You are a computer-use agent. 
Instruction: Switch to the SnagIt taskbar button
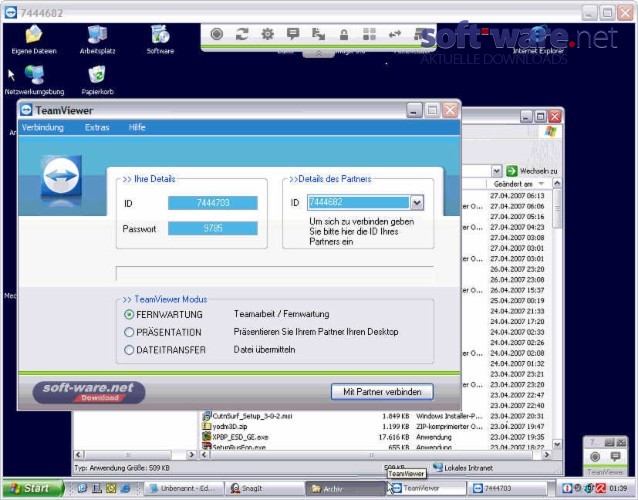tap(265, 489)
